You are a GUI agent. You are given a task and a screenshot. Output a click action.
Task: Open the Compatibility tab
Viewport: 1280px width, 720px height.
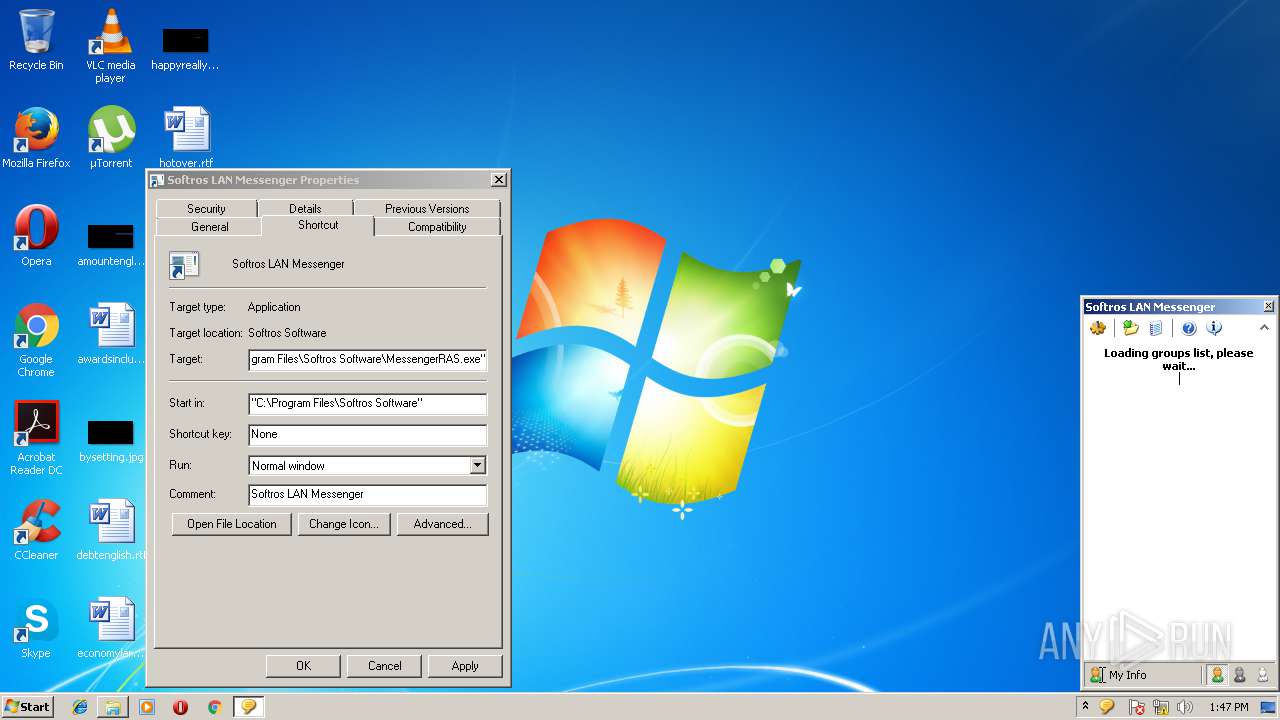point(437,227)
